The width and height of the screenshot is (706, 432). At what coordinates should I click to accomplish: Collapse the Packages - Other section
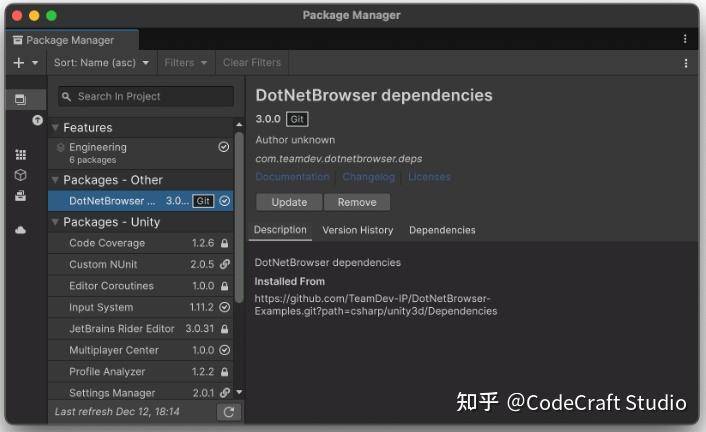click(x=55, y=180)
